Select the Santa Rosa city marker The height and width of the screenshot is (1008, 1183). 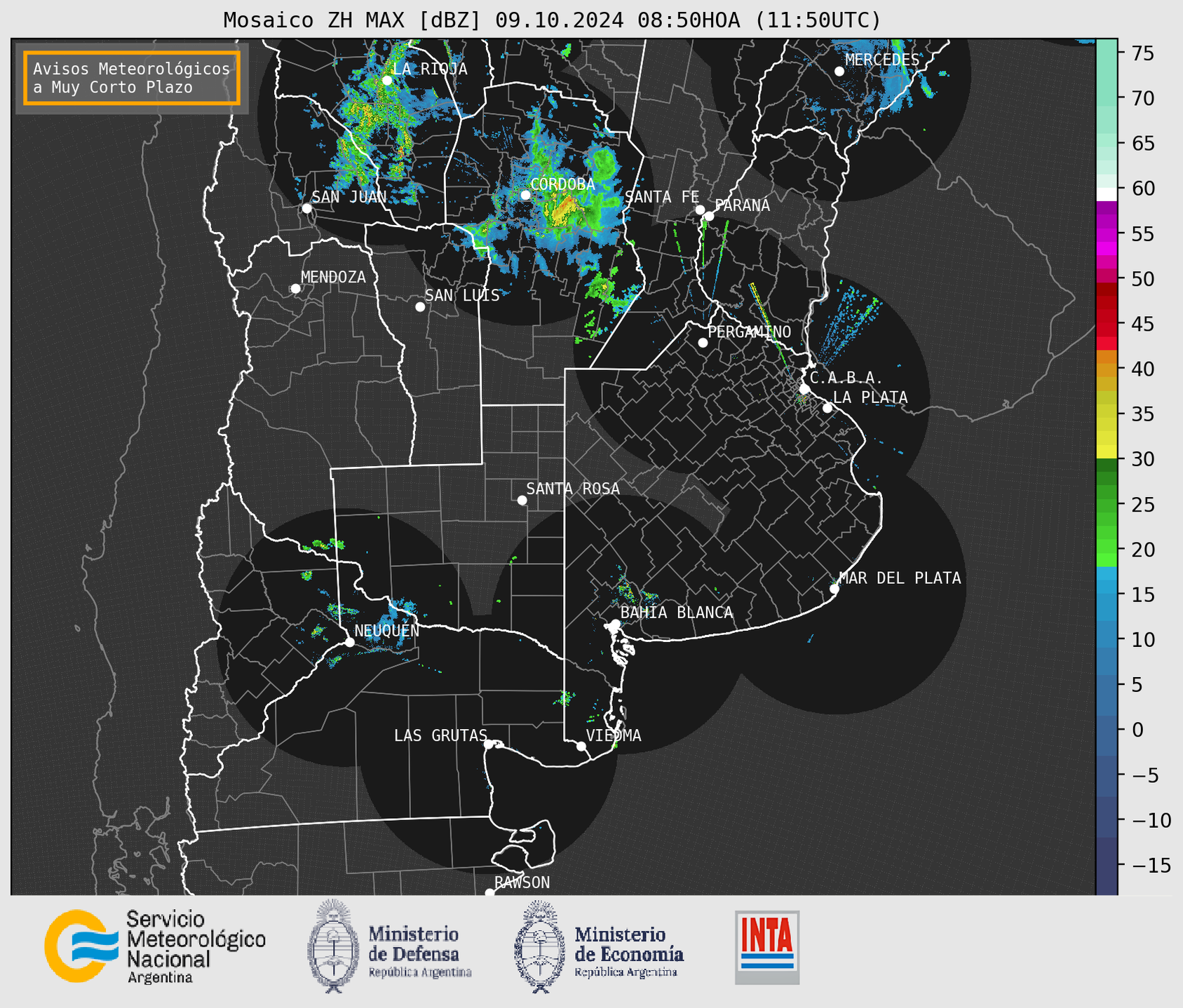point(522,500)
